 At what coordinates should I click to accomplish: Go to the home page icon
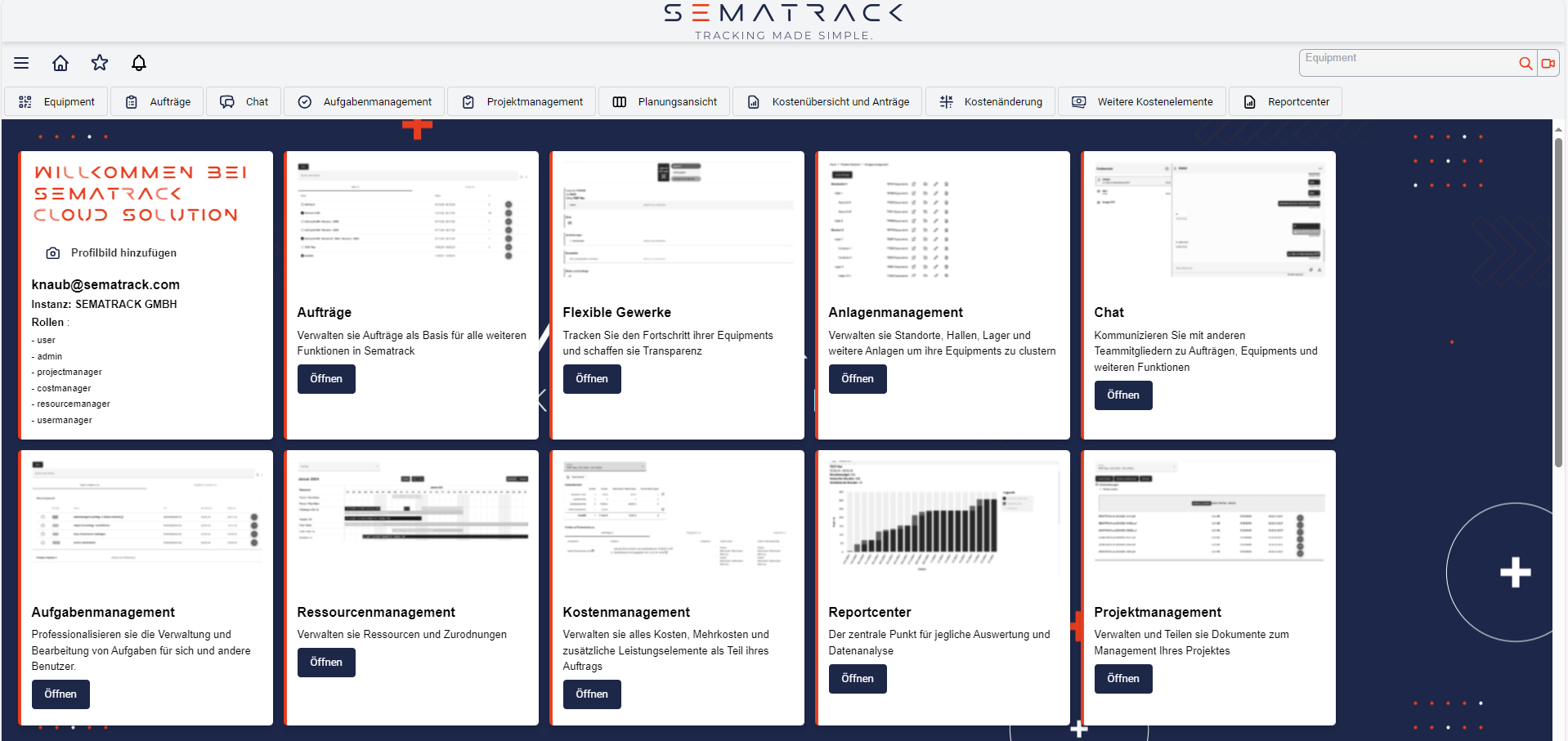click(x=60, y=63)
